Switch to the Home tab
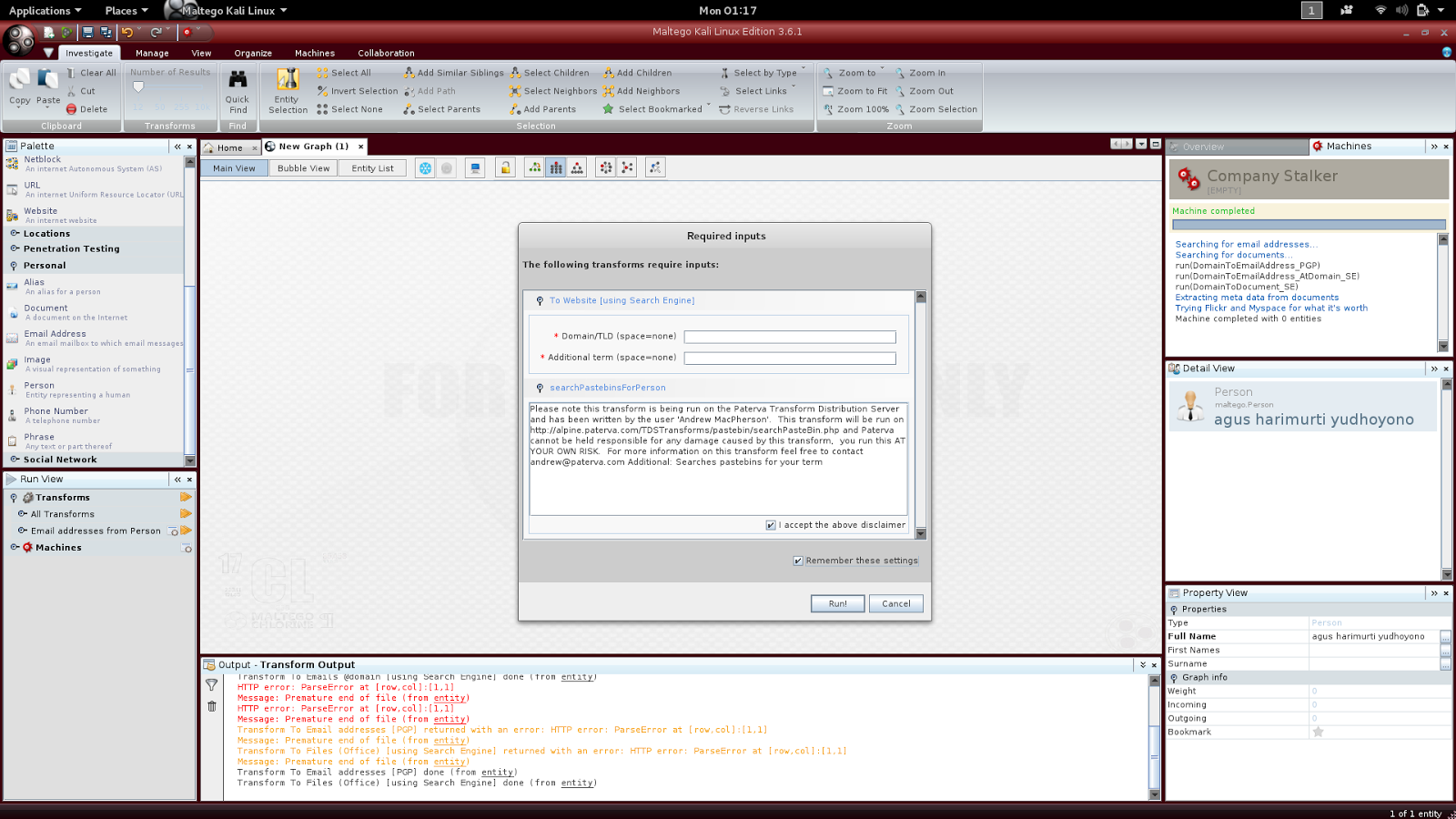 pyautogui.click(x=230, y=147)
